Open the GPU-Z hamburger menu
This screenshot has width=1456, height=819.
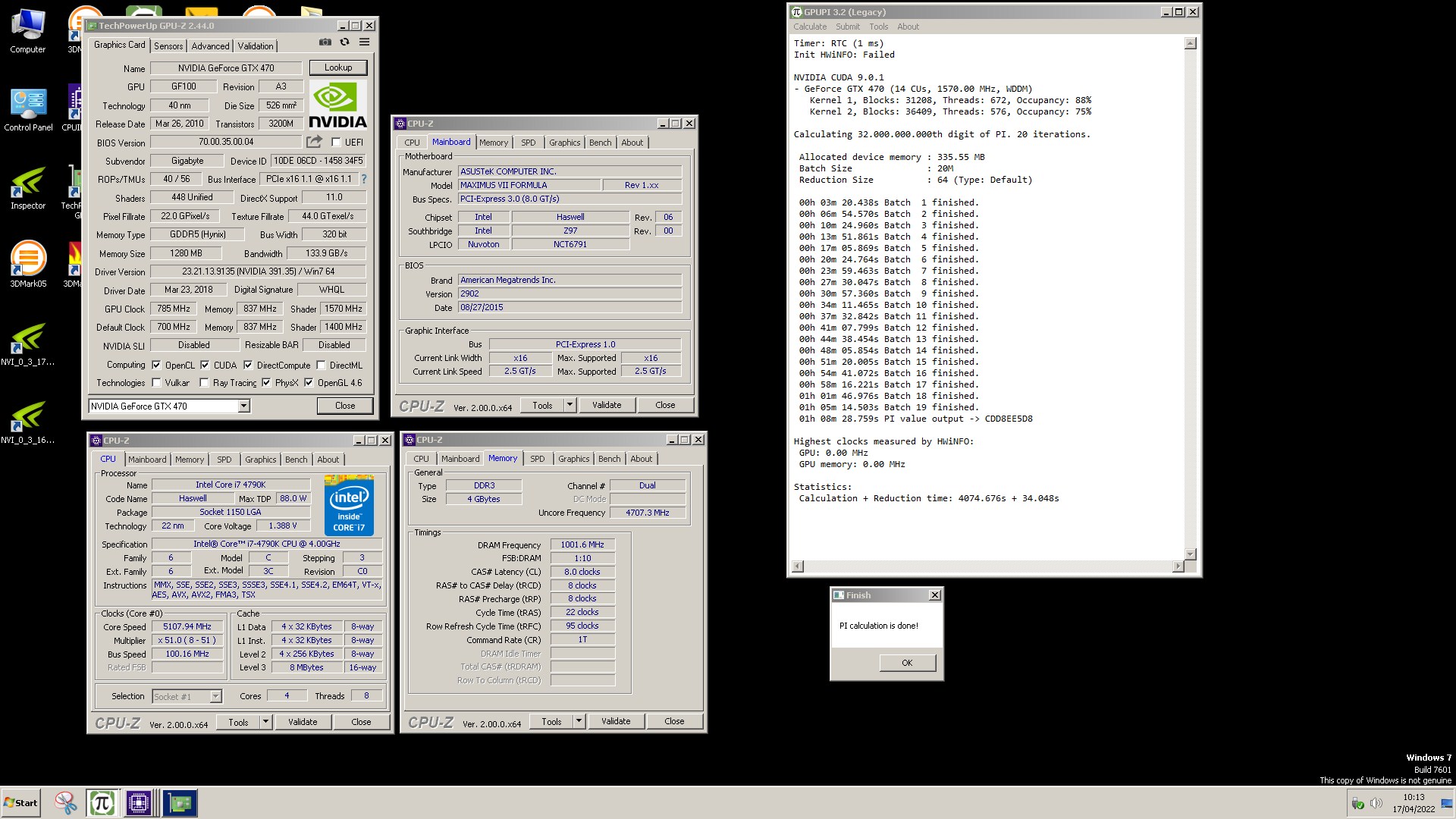pos(365,42)
